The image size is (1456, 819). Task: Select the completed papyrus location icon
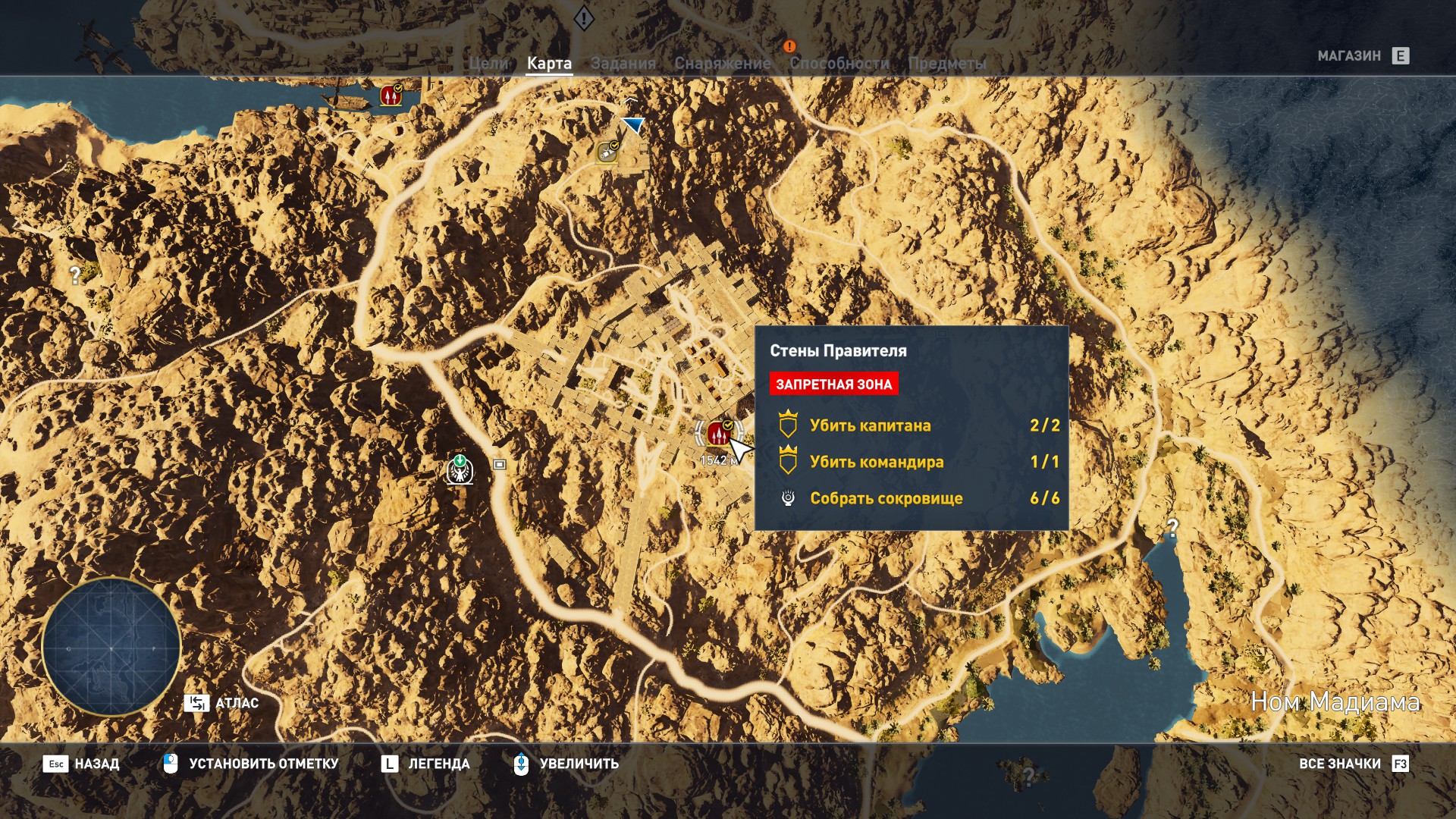607,152
